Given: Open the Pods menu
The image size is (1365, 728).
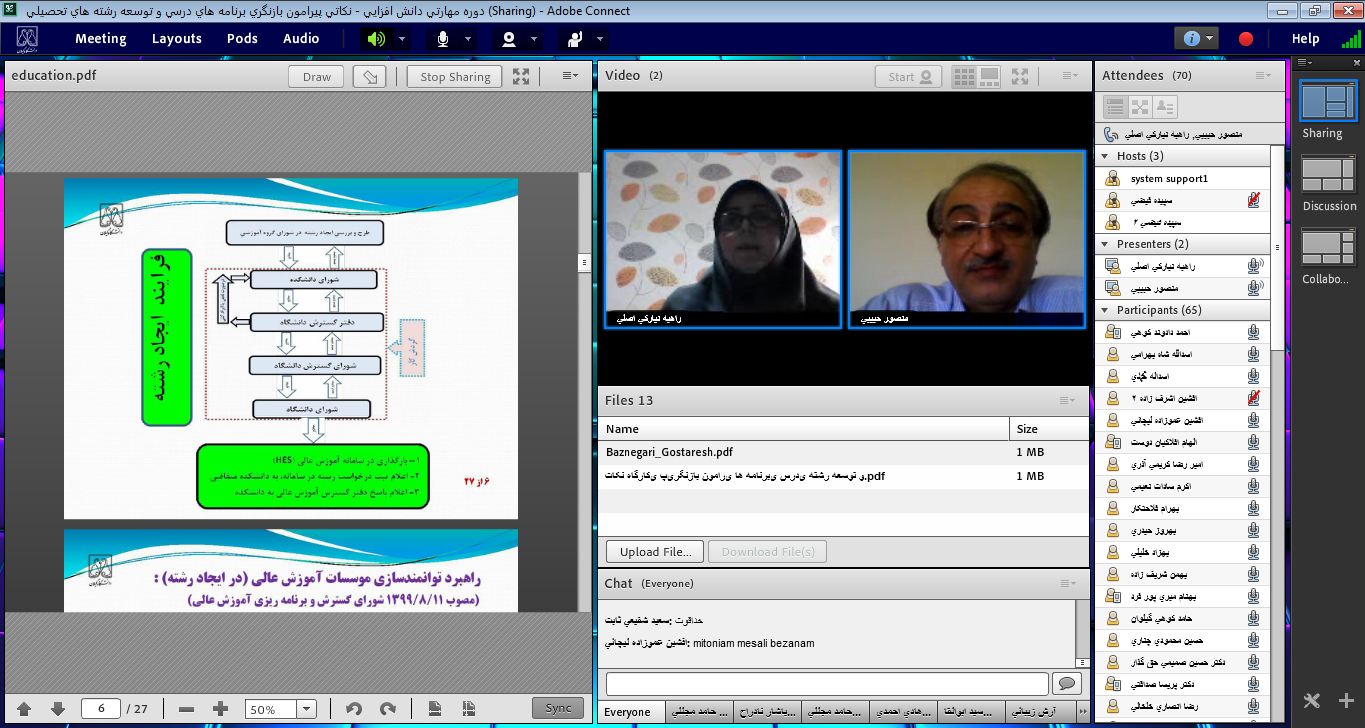Looking at the screenshot, I should [242, 39].
